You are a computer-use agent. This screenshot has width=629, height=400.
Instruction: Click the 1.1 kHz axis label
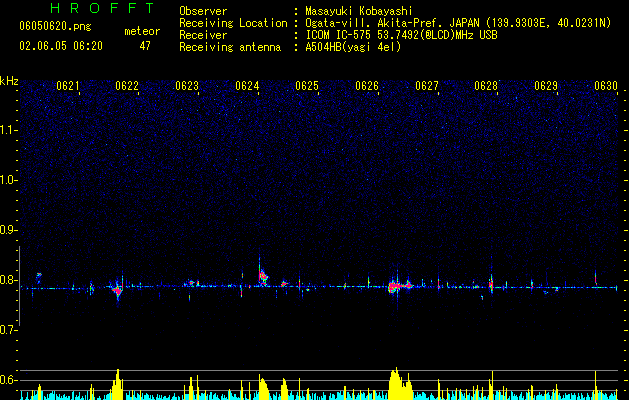pyautogui.click(x=8, y=130)
